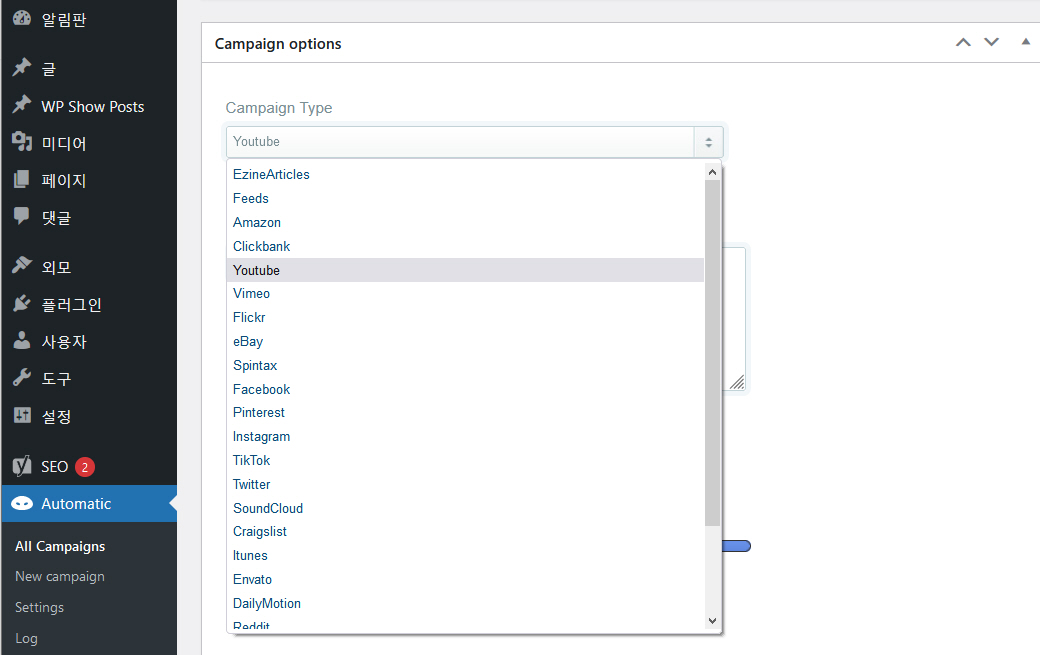Click the pages icon beside 페이지
1040x655 pixels.
point(22,178)
